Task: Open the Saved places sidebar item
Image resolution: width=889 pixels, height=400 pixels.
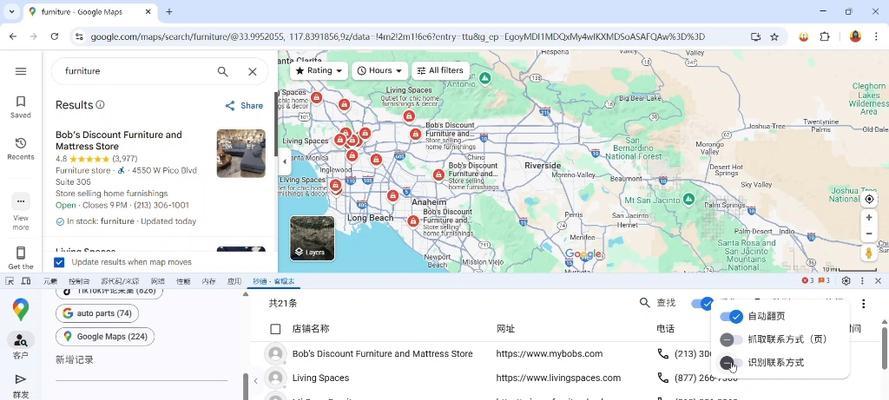Action: pyautogui.click(x=20, y=107)
